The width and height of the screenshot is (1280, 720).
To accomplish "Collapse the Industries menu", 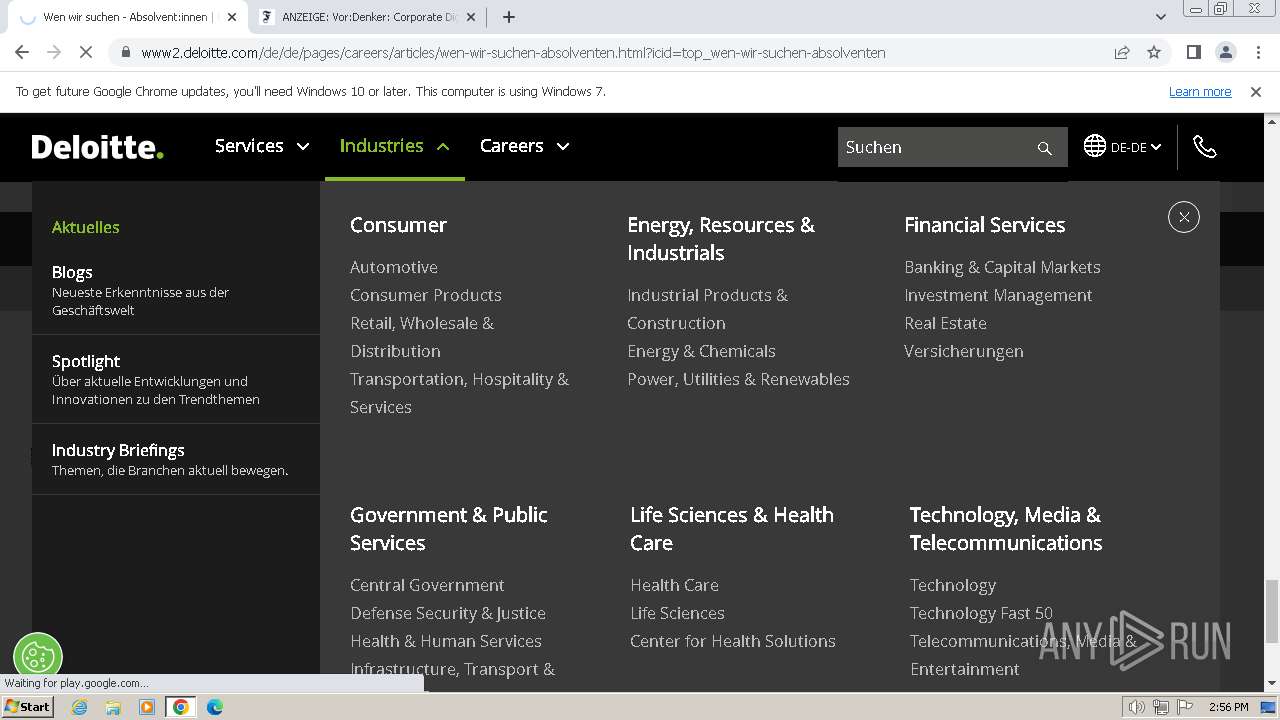I will tap(395, 146).
